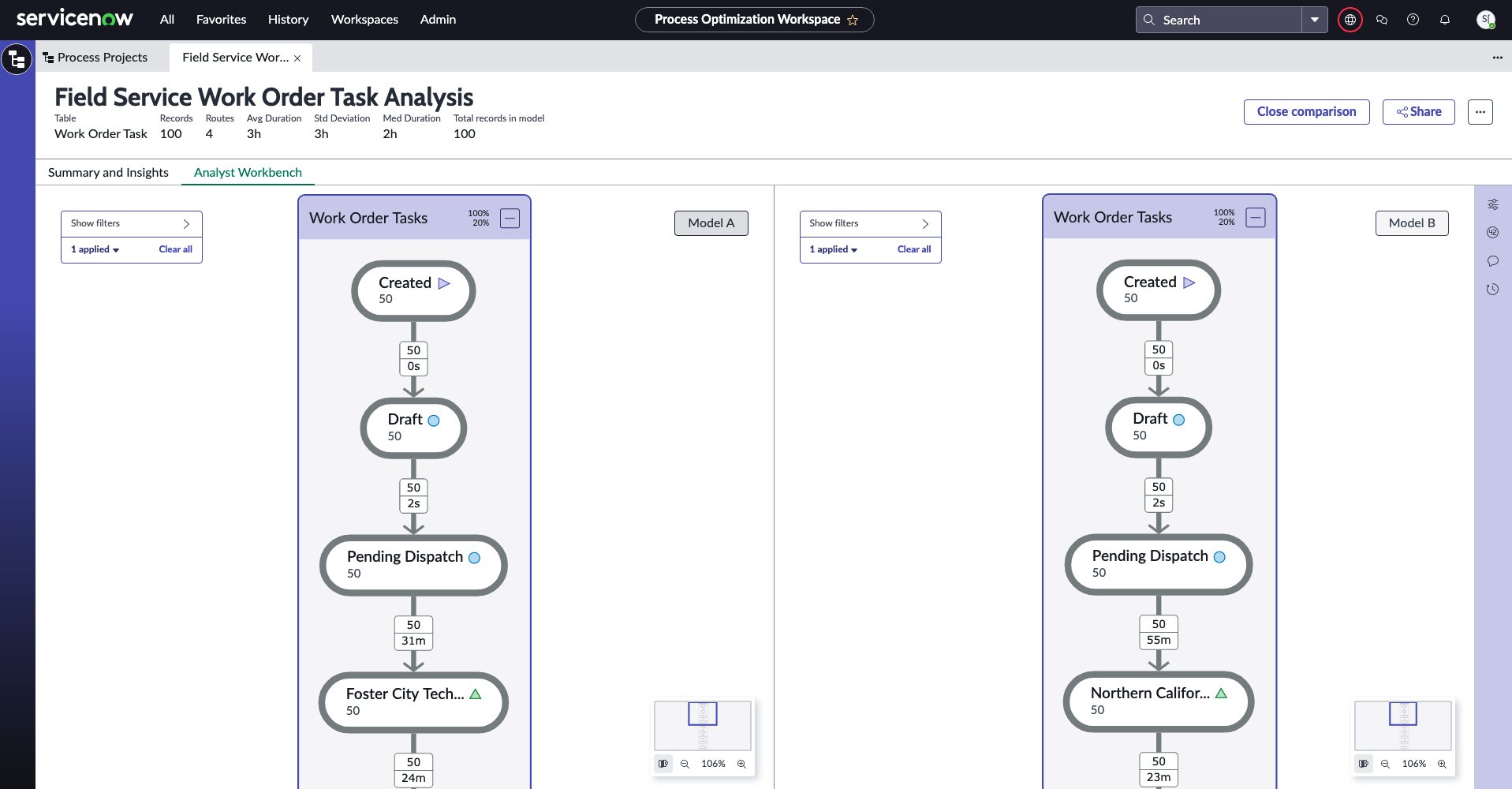1512x789 pixels.
Task: Select the Model A Pending Dispatch node
Action: [413, 565]
